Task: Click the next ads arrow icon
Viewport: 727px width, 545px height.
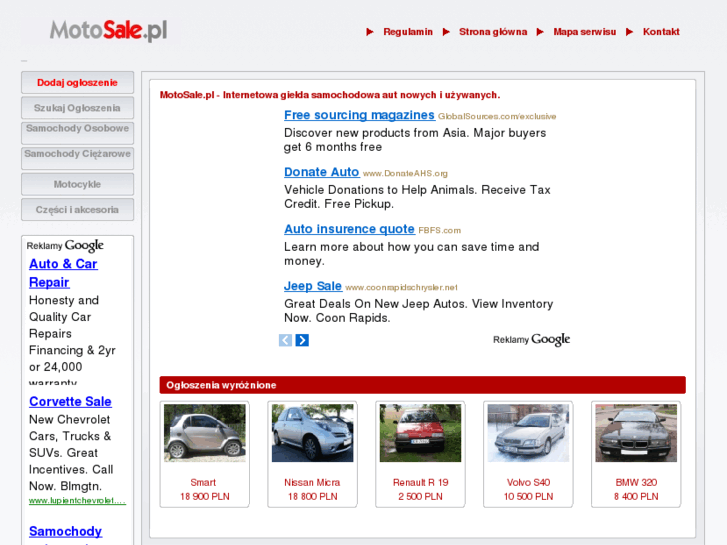Action: pyautogui.click(x=302, y=340)
